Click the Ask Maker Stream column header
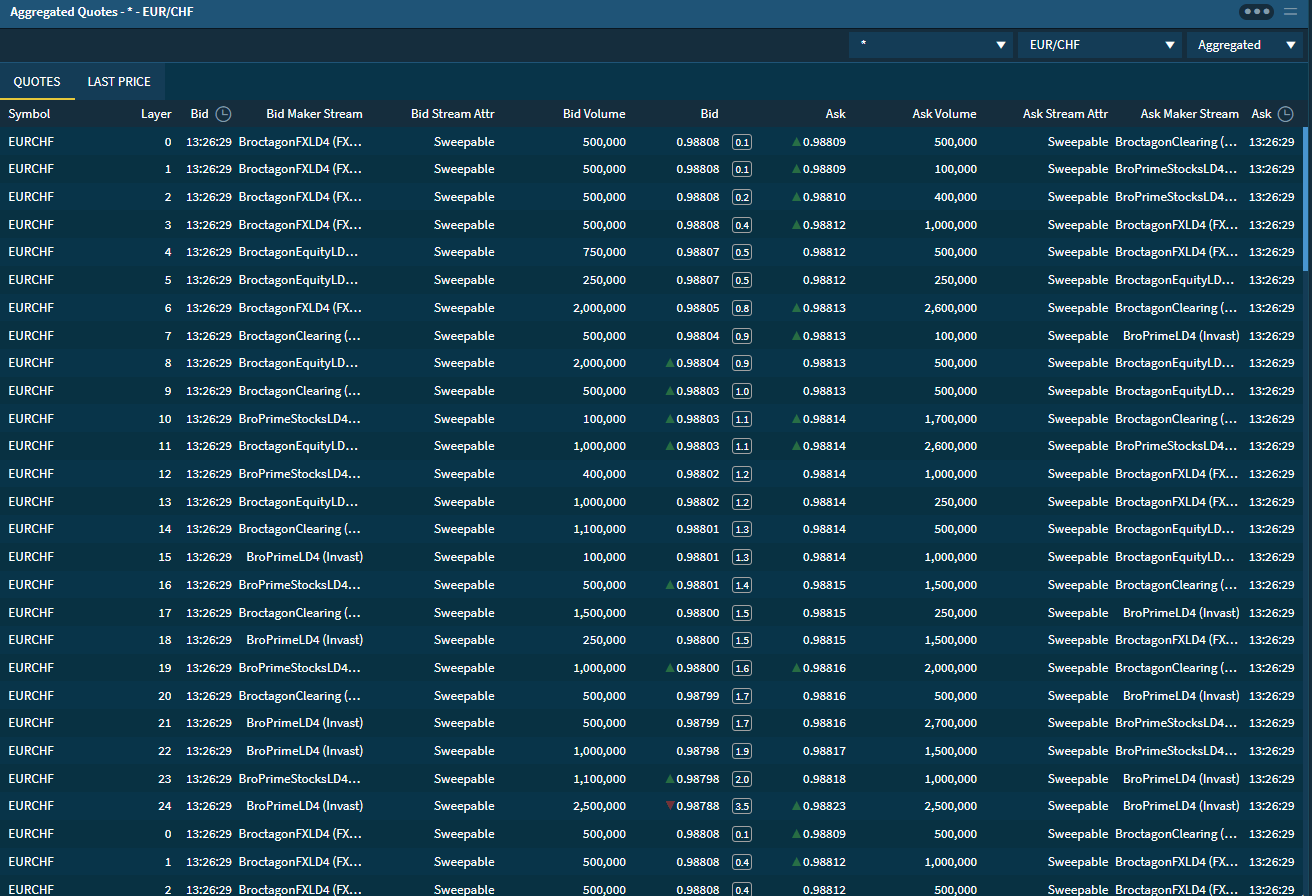Screen dimensions: 1312x896 pyautogui.click(x=1190, y=114)
